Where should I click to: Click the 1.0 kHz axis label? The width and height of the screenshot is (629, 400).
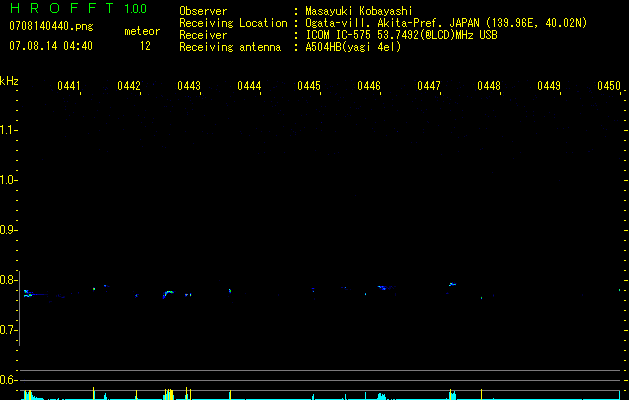coord(7,180)
